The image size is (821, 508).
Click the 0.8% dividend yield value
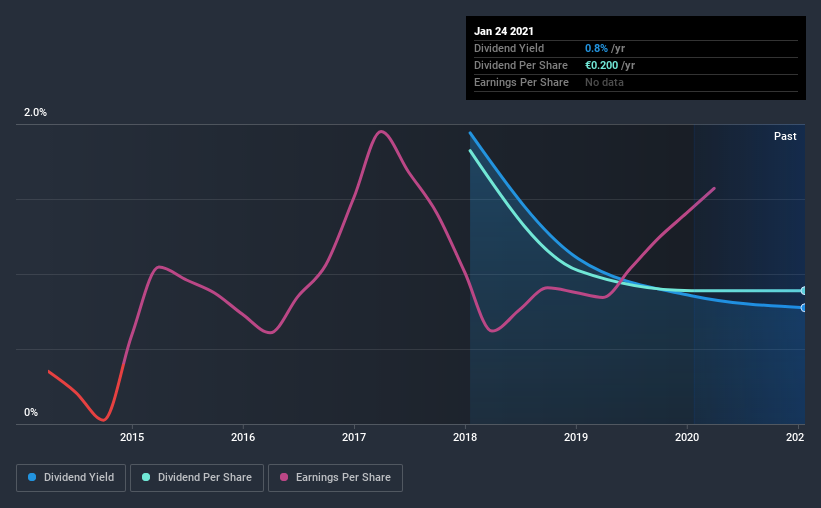click(x=596, y=49)
